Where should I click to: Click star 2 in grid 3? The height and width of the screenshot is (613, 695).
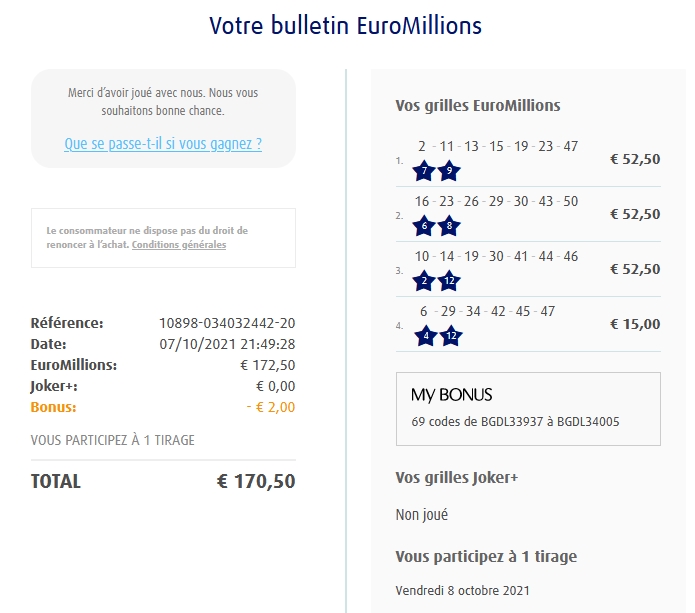pyautogui.click(x=424, y=281)
